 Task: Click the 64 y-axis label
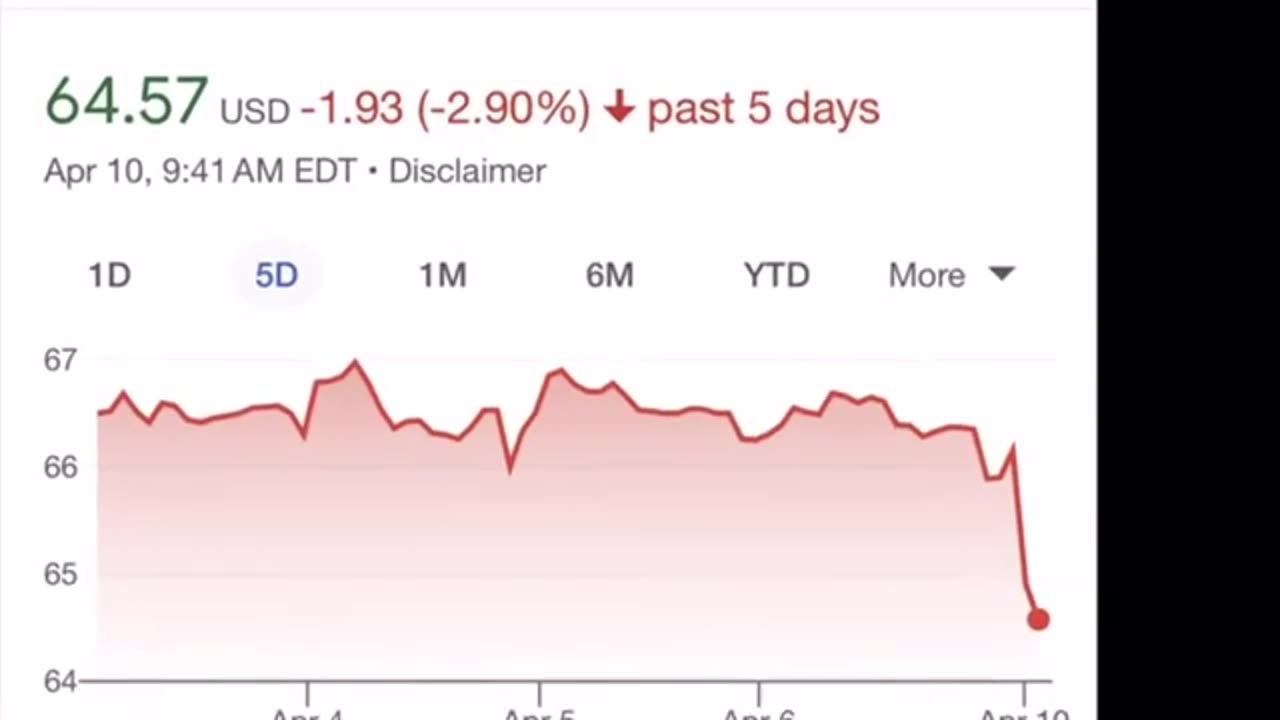pyautogui.click(x=60, y=681)
